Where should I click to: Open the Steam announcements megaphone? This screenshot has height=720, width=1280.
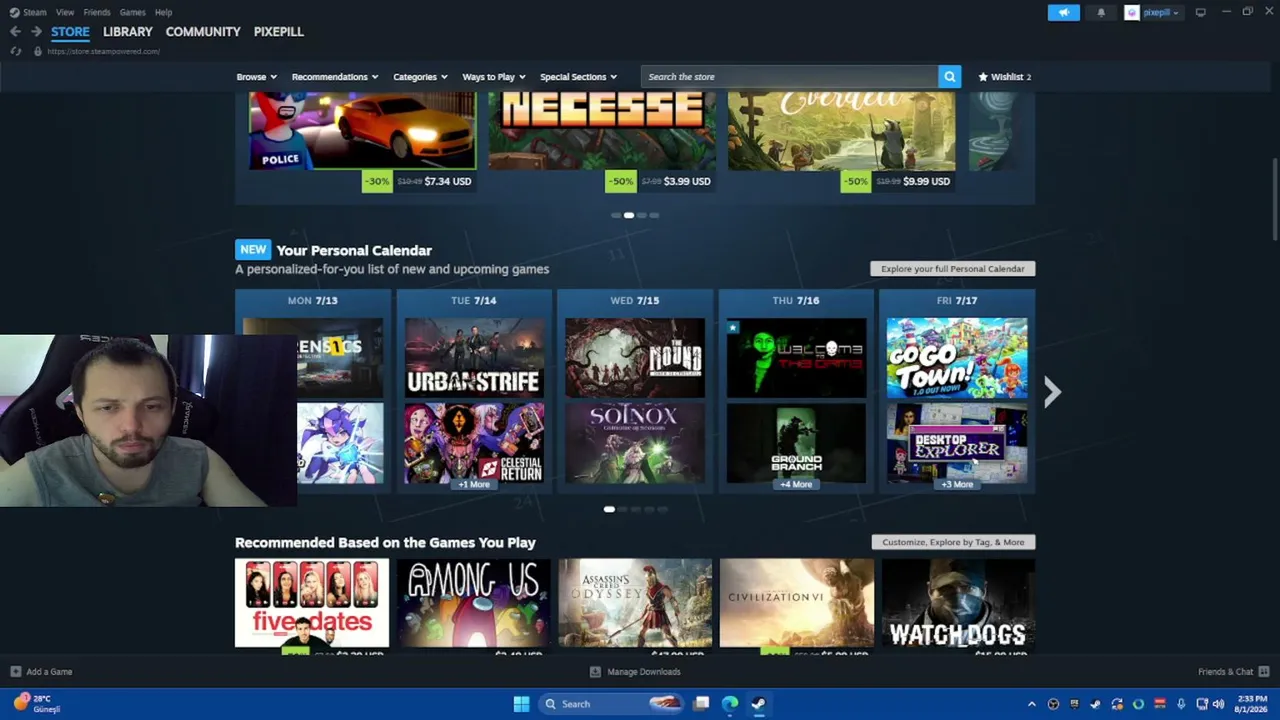pyautogui.click(x=1063, y=12)
